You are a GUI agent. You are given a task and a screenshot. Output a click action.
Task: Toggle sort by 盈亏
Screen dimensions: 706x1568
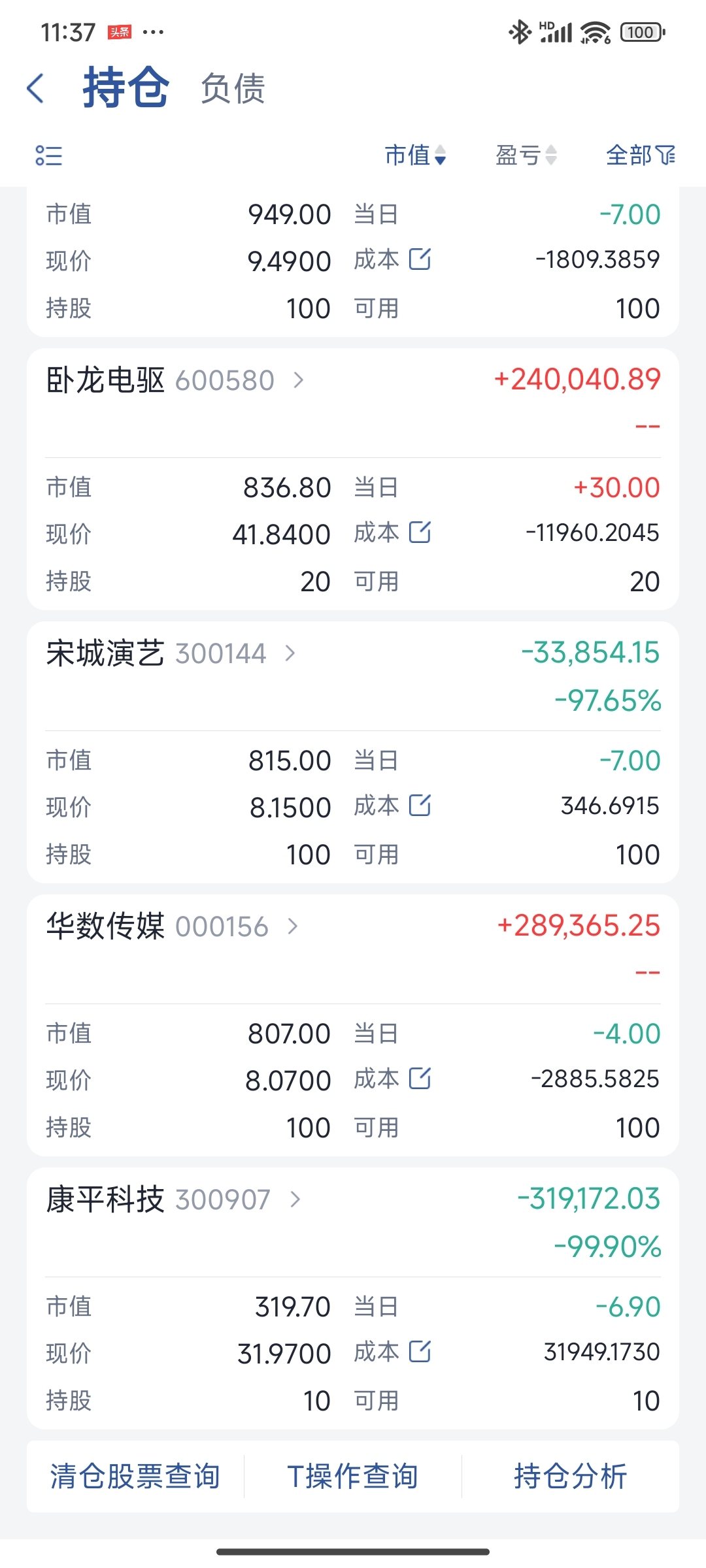point(526,155)
